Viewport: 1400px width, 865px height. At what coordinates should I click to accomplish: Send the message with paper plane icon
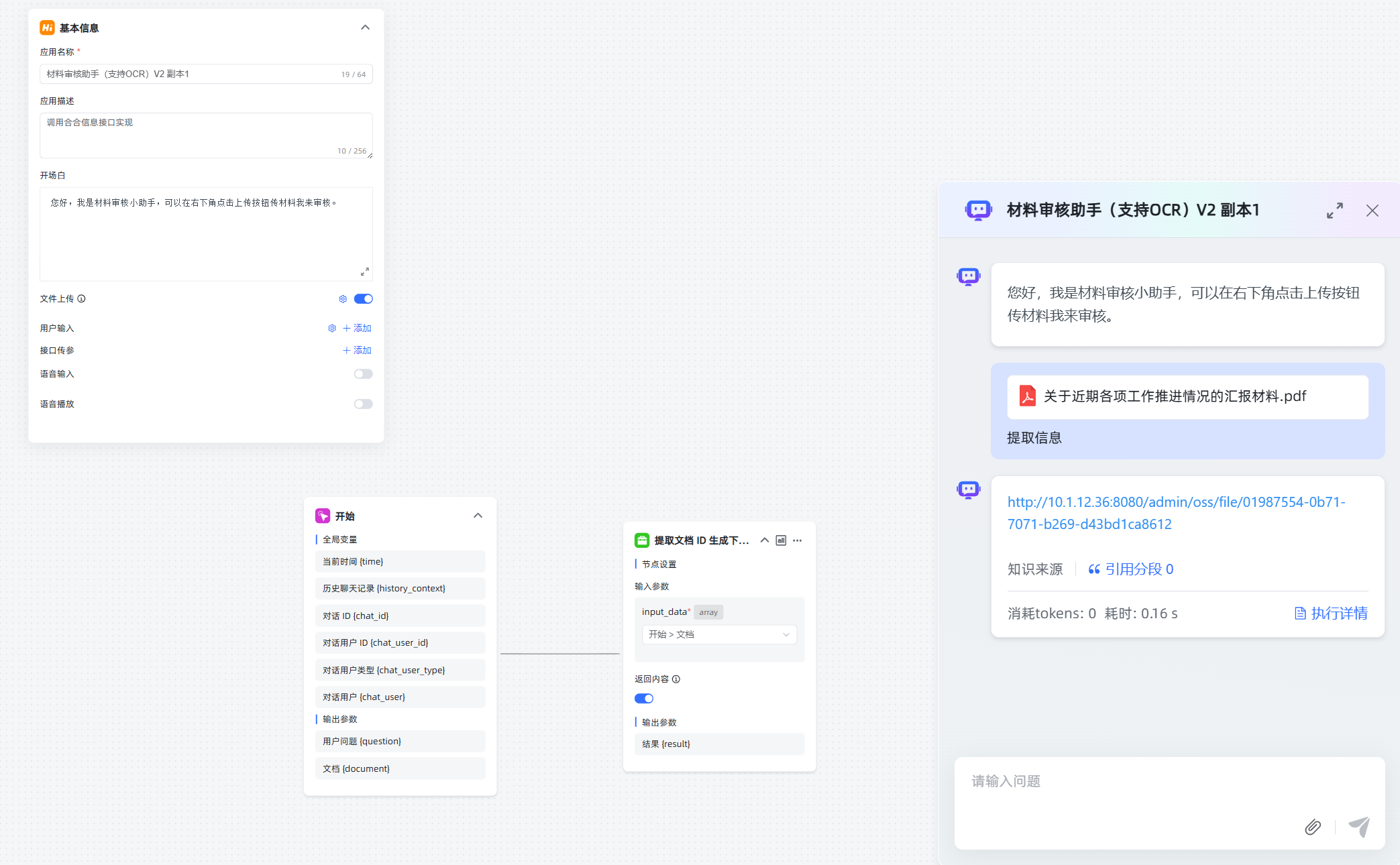[x=1359, y=827]
